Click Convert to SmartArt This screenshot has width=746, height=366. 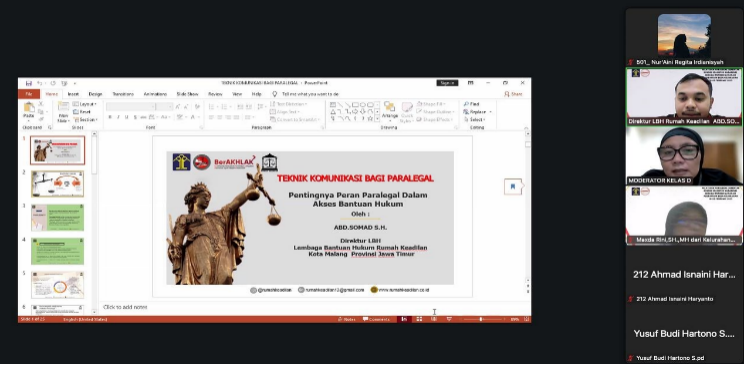[294, 119]
